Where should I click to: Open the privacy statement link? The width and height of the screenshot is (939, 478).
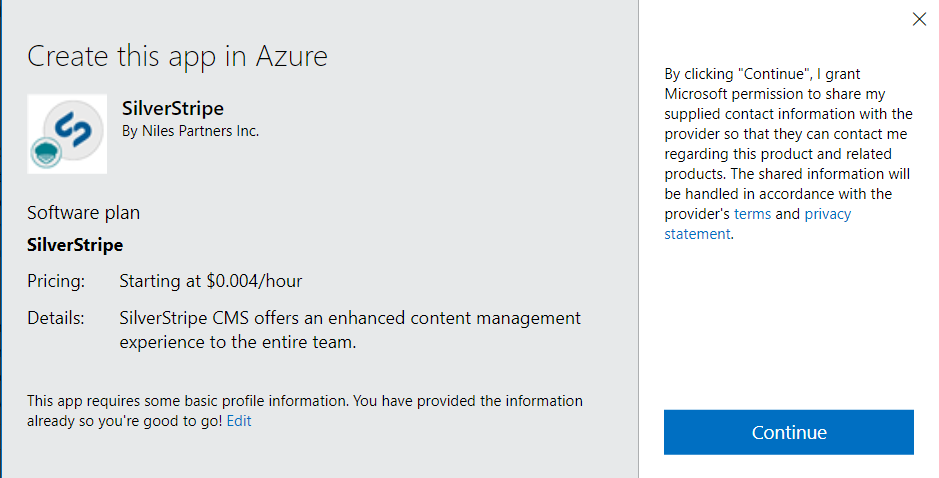pos(826,214)
